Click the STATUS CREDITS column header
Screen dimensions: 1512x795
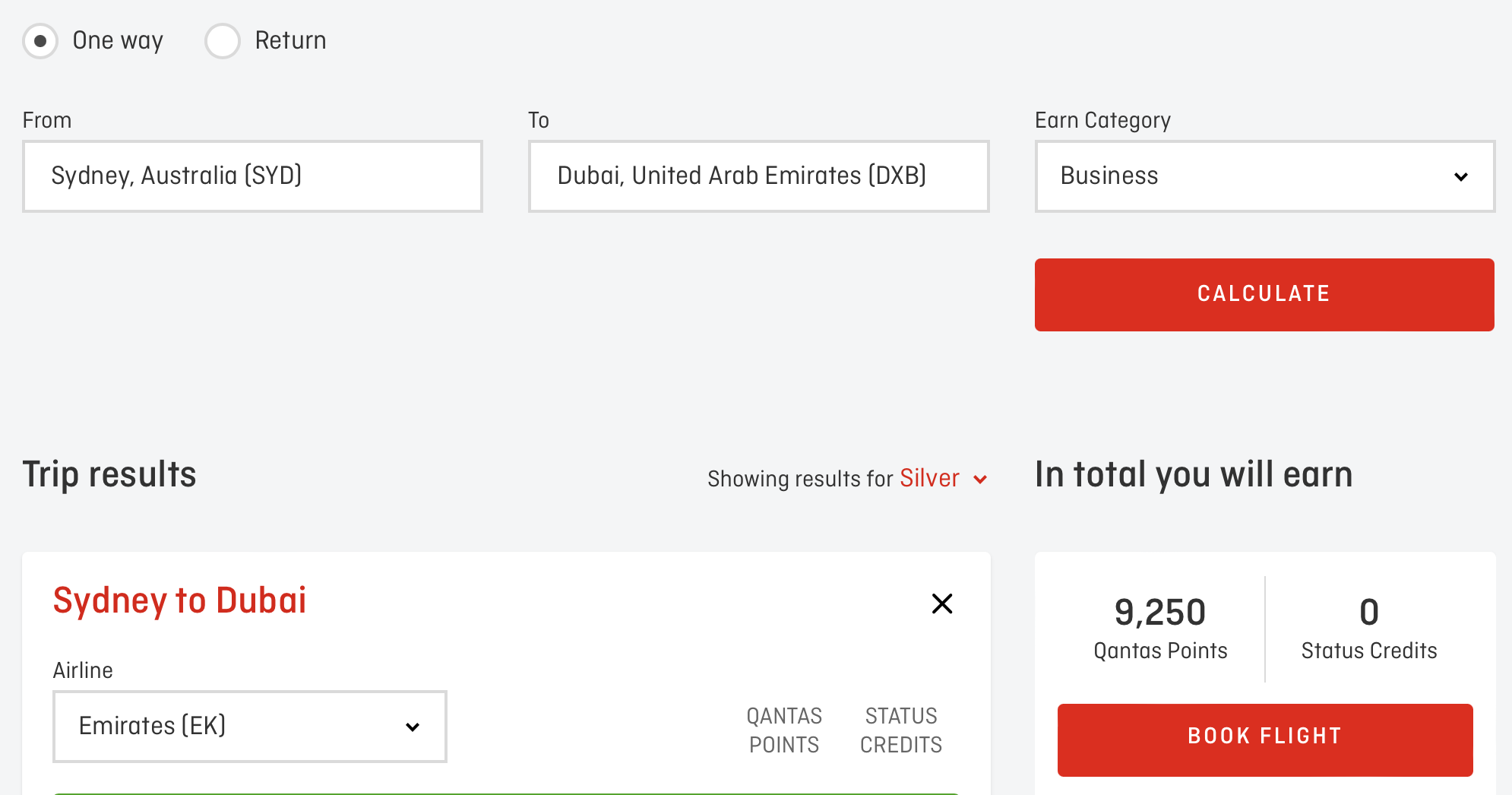pos(901,730)
